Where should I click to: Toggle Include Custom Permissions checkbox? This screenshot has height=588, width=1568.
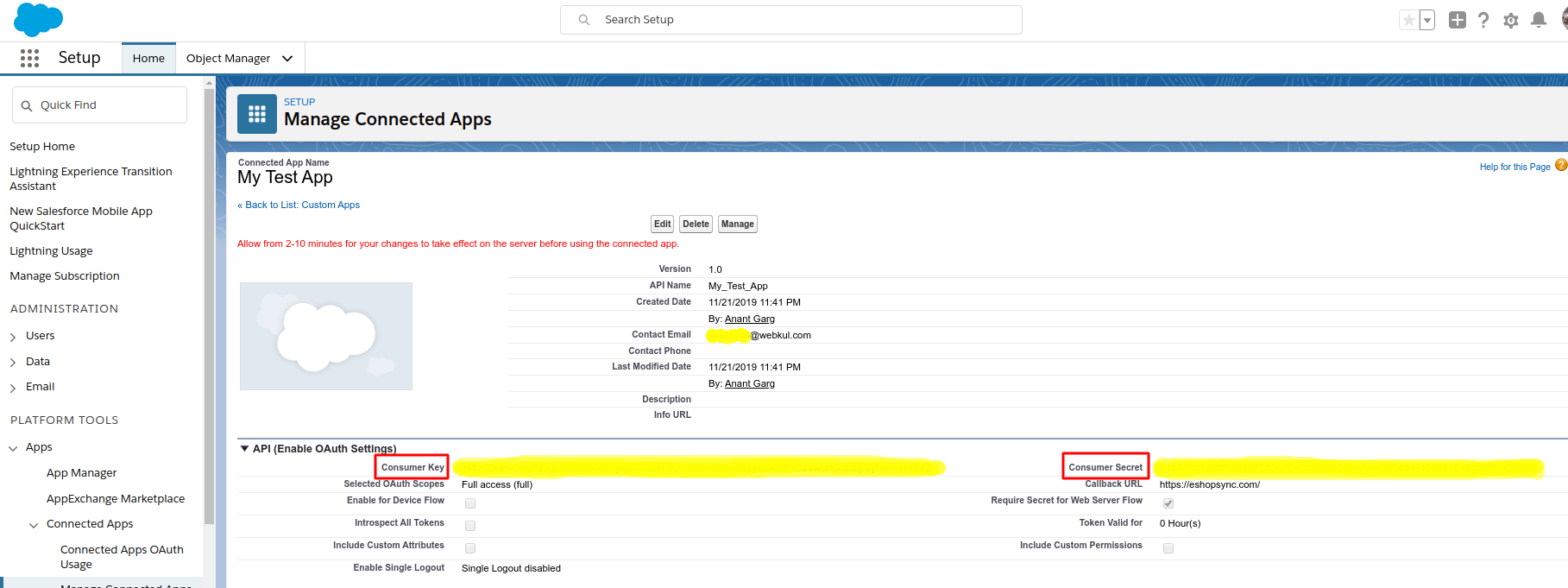1168,548
